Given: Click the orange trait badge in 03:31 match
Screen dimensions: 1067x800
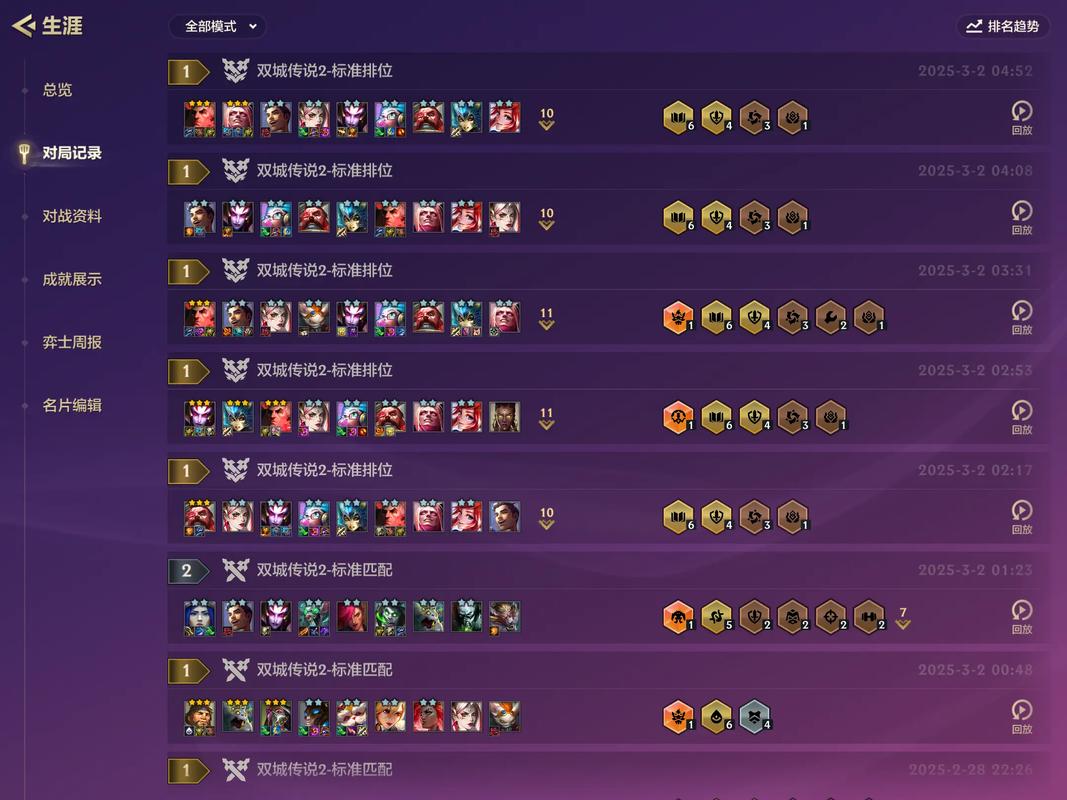Looking at the screenshot, I should pos(678,317).
